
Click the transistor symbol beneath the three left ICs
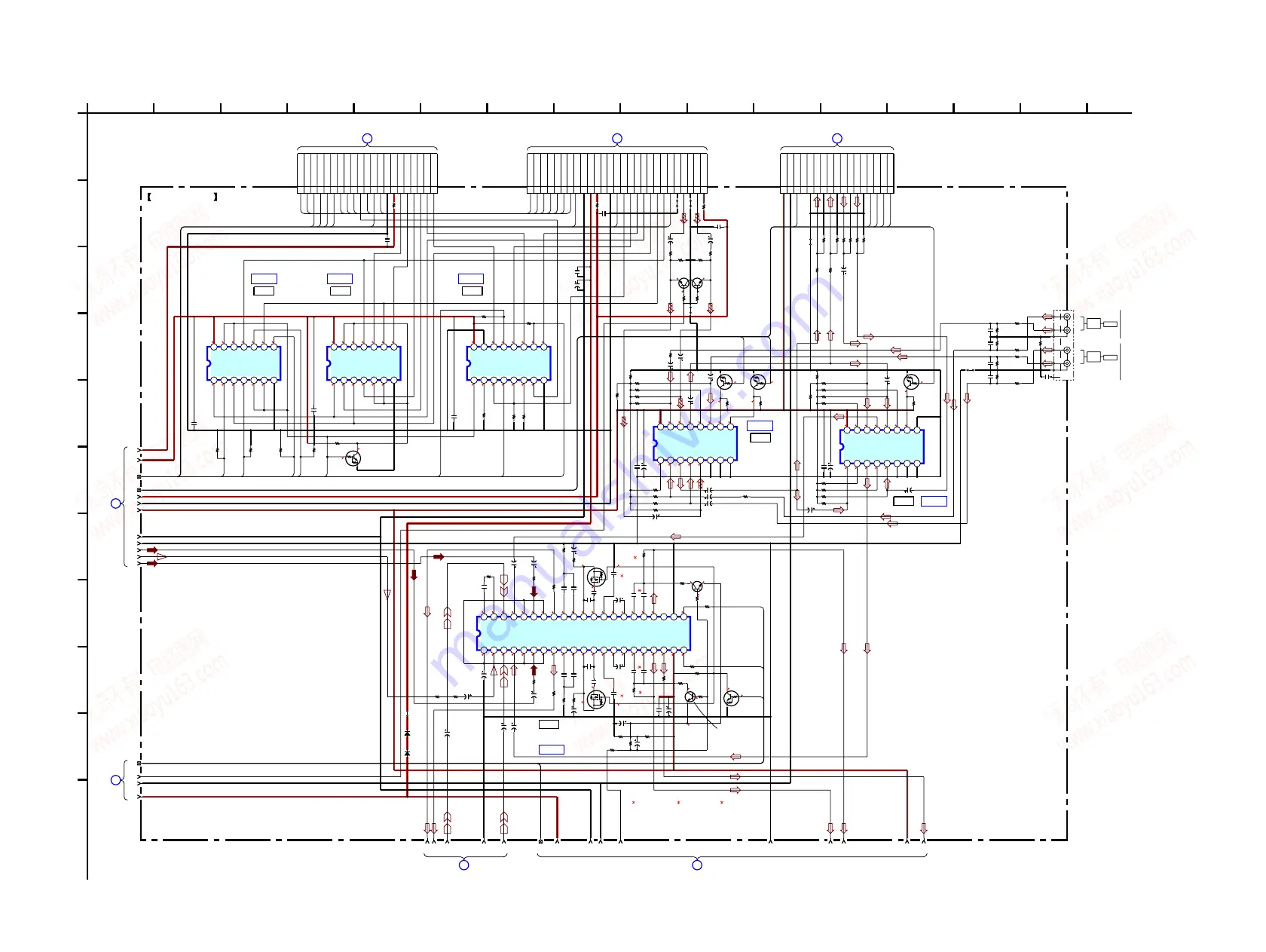click(x=353, y=458)
